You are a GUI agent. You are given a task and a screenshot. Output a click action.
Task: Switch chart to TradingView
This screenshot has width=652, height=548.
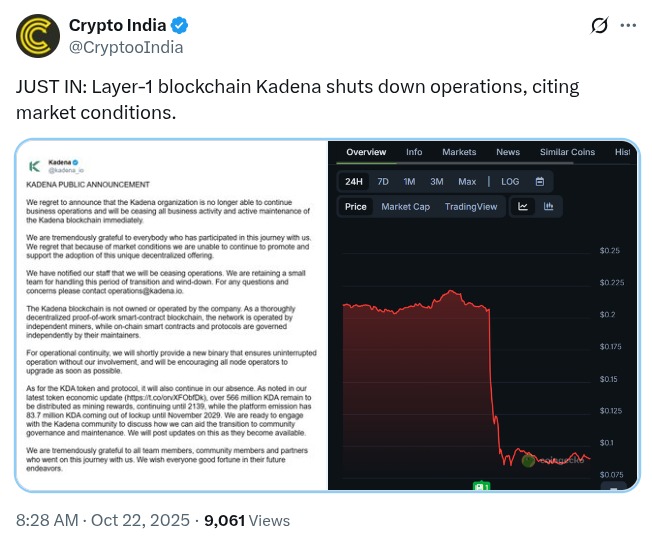click(x=471, y=207)
